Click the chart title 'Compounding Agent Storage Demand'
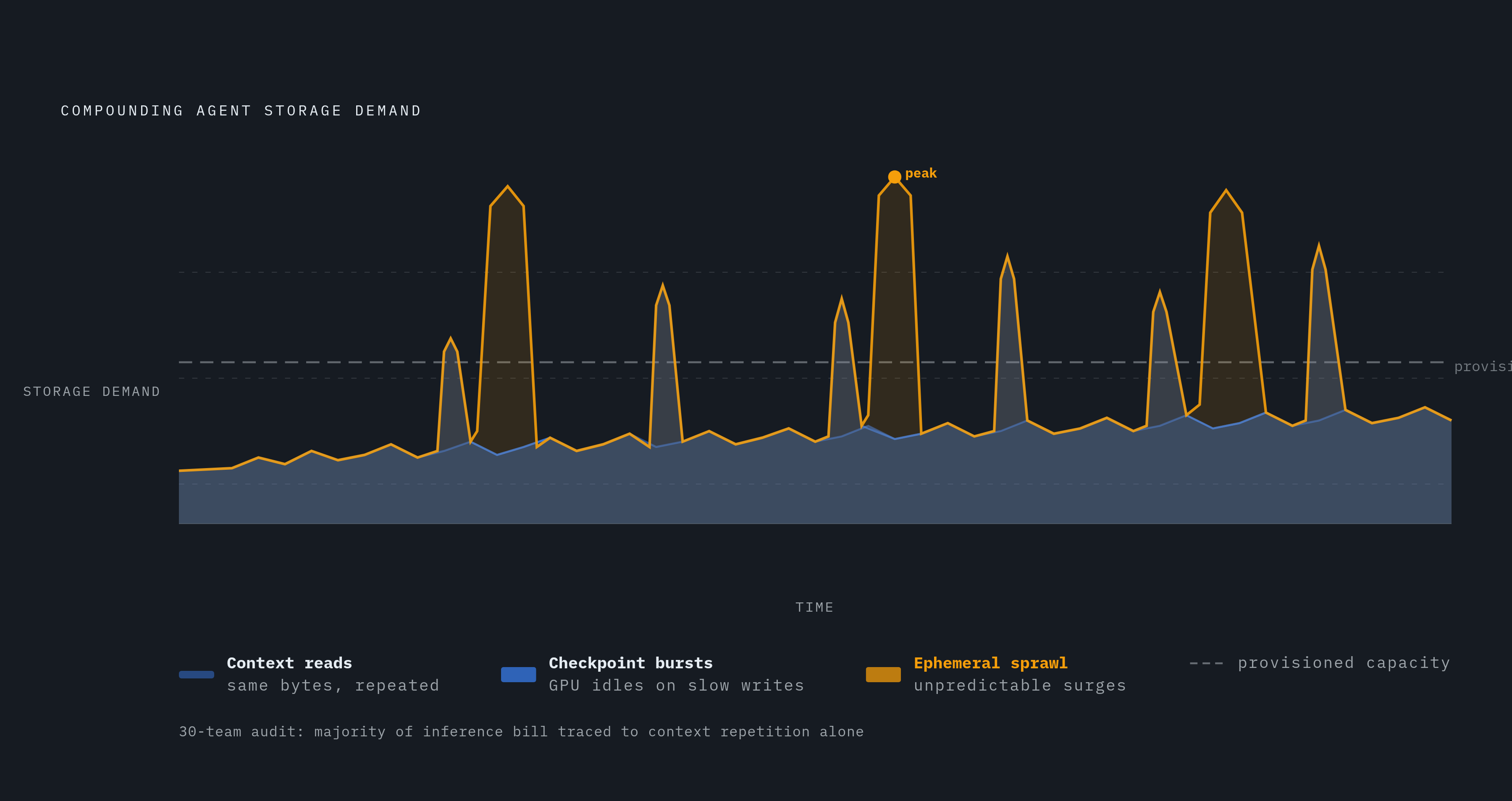 [x=241, y=111]
